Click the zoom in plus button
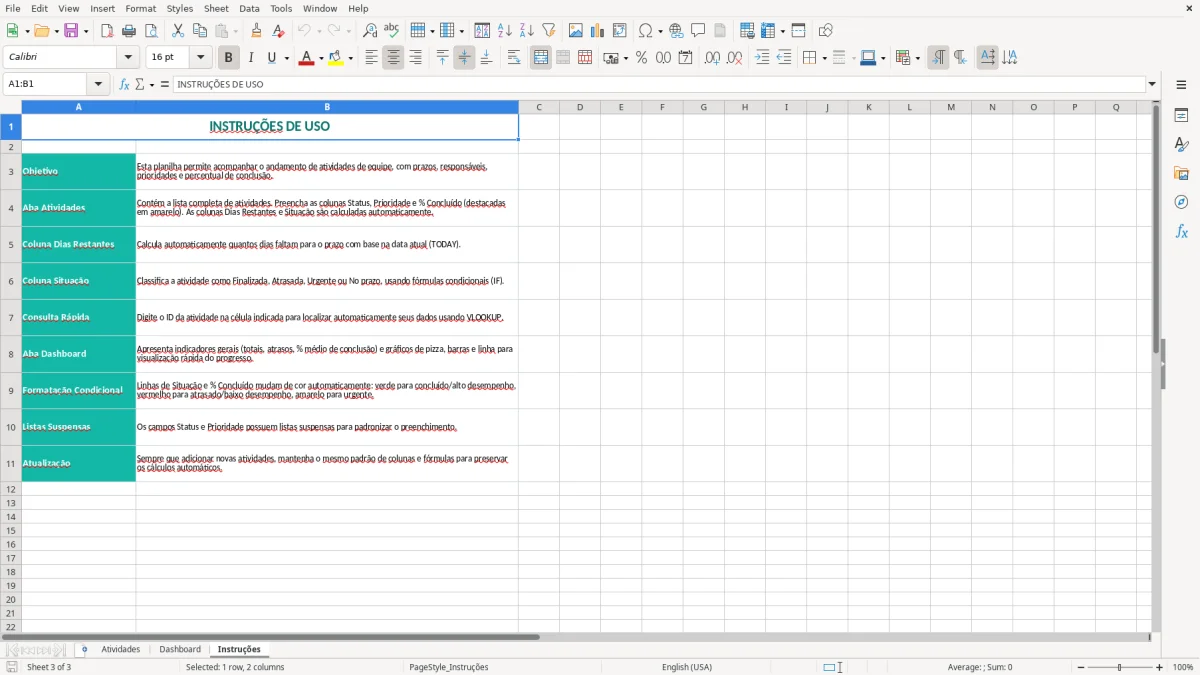Viewport: 1200px width, 675px height. (x=1160, y=667)
